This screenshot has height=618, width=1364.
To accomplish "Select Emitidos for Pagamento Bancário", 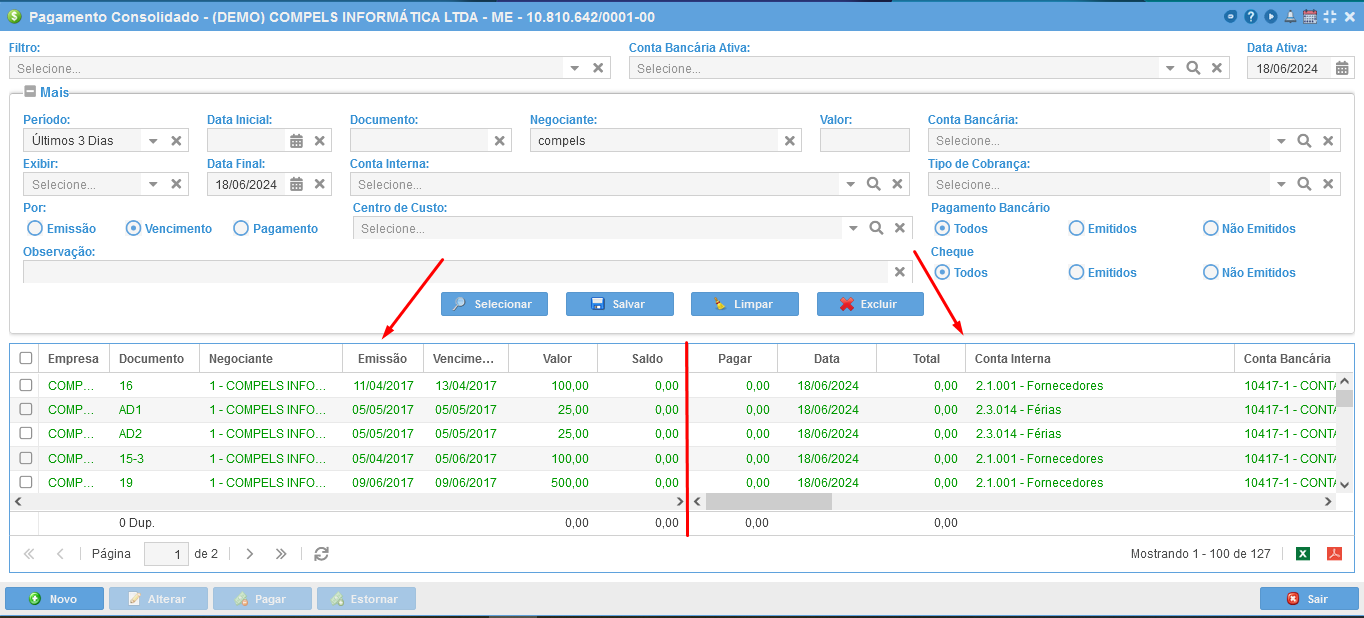I will 1076,228.
